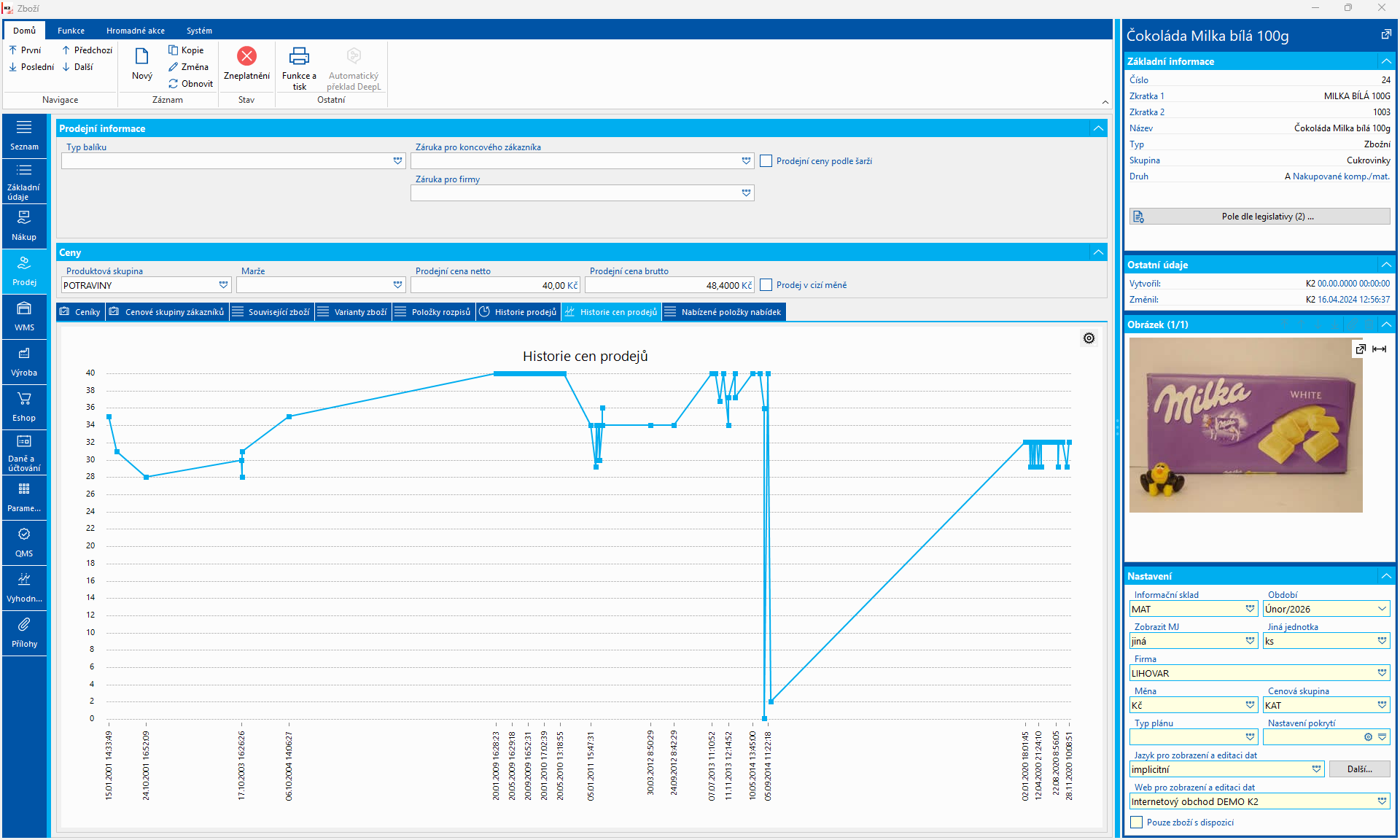Toggle Prodej v cizí měně checkbox
1400x840 pixels.
(766, 285)
